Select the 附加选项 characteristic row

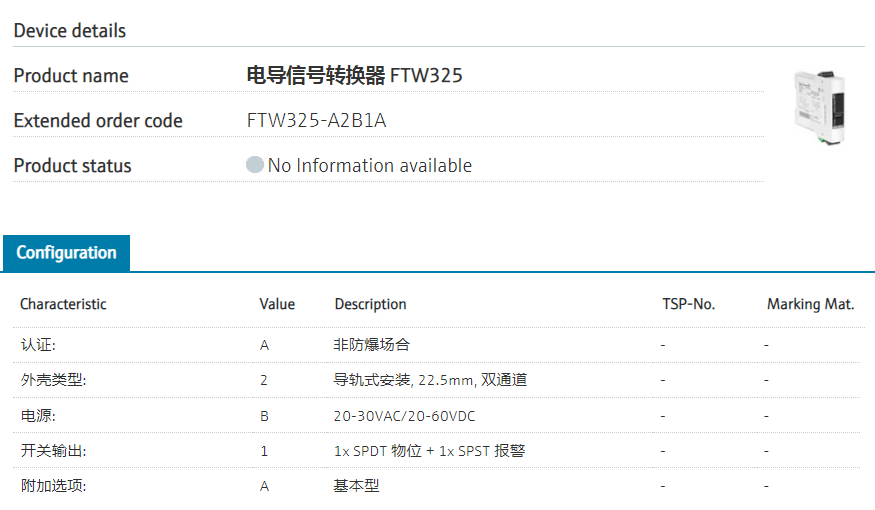(46, 486)
